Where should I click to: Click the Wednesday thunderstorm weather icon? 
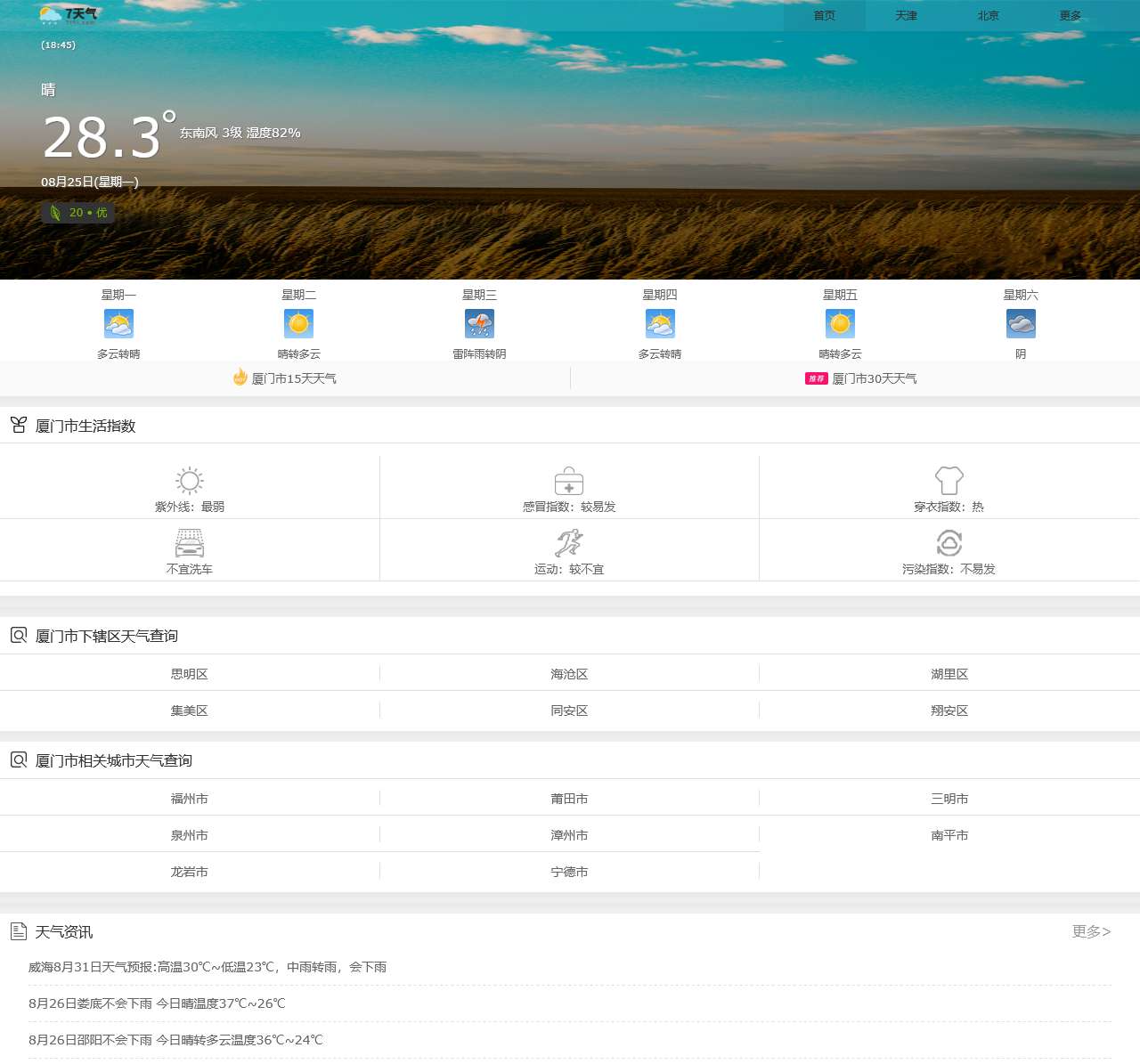(x=479, y=324)
